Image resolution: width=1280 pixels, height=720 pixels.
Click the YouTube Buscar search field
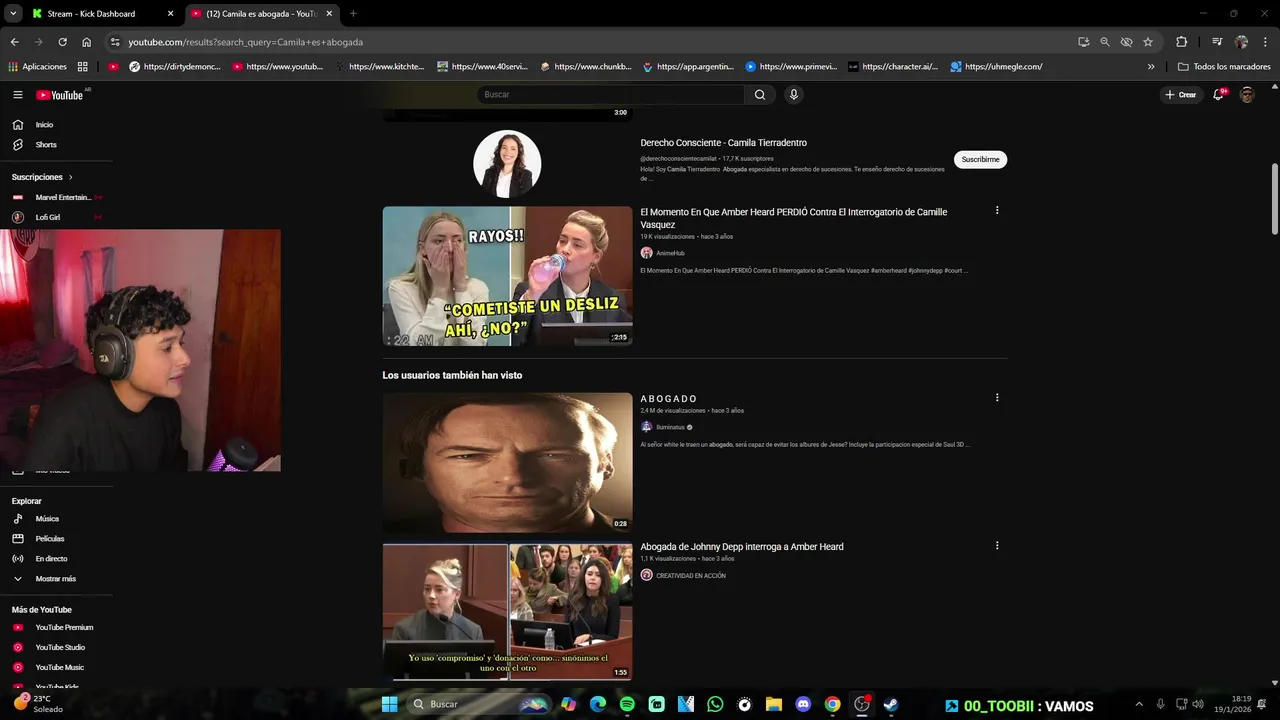(x=610, y=94)
